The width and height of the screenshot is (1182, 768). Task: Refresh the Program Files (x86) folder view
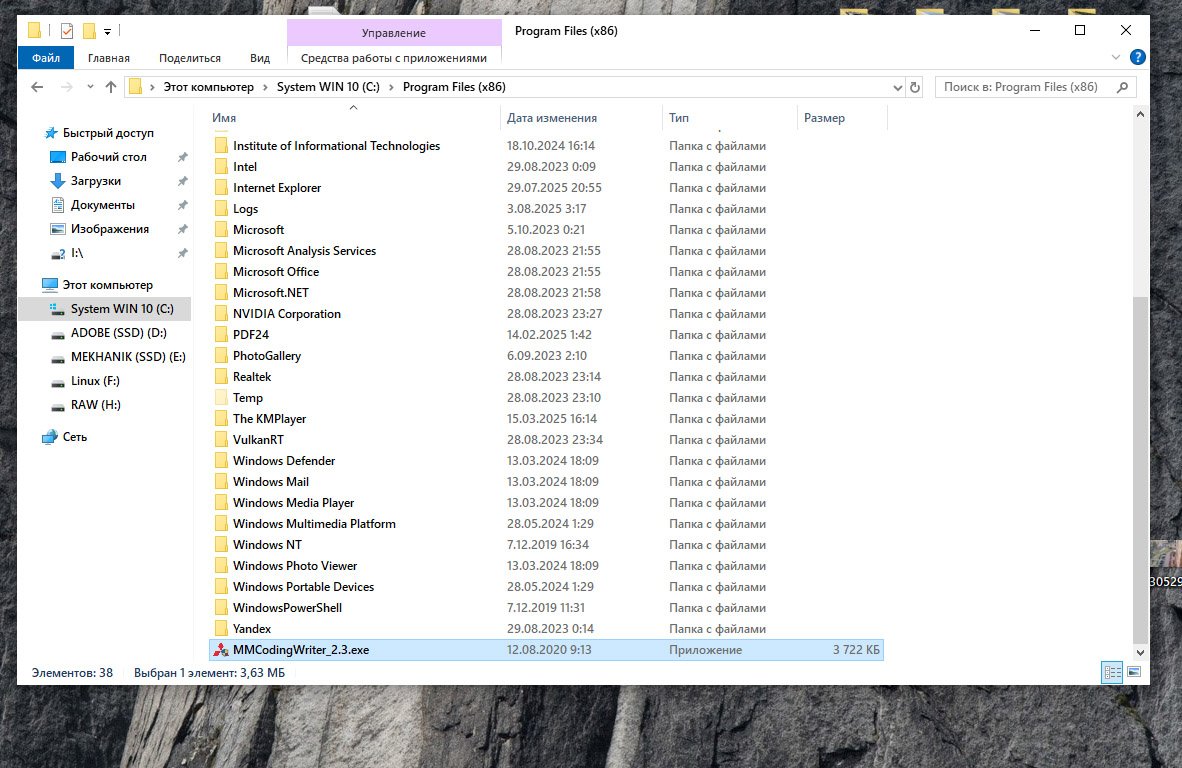pyautogui.click(x=914, y=87)
